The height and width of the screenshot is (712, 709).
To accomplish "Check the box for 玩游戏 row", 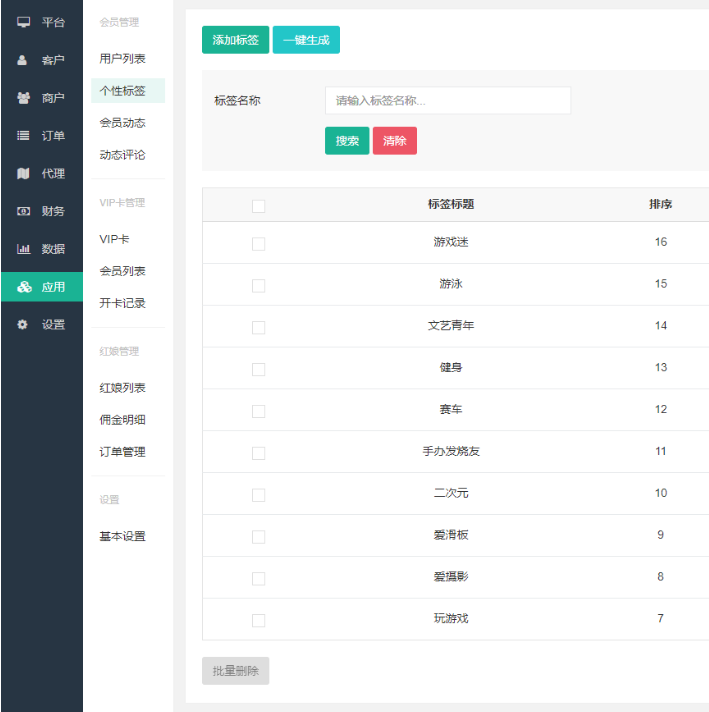I will (x=258, y=620).
